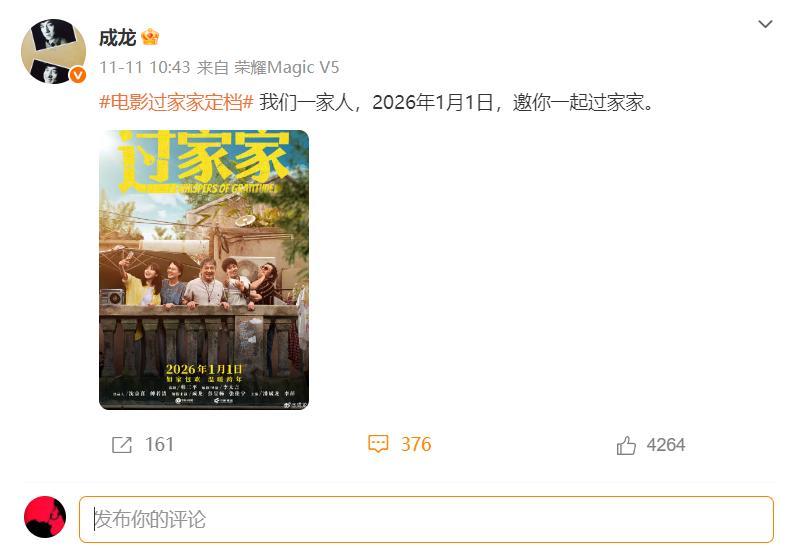Image resolution: width=786 pixels, height=548 pixels.
Task: Click the 荣耀Magic V5 source link
Action: pos(287,67)
